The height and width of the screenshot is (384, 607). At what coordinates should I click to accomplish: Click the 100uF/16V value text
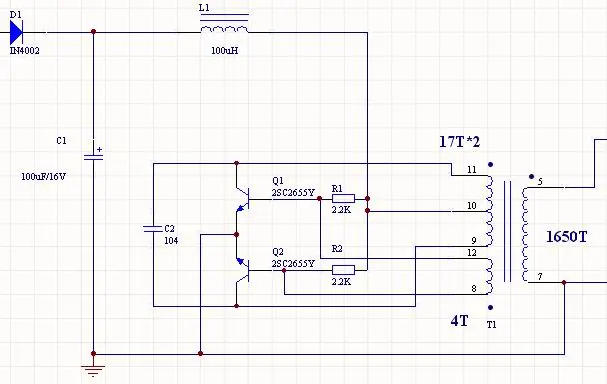pyautogui.click(x=43, y=177)
